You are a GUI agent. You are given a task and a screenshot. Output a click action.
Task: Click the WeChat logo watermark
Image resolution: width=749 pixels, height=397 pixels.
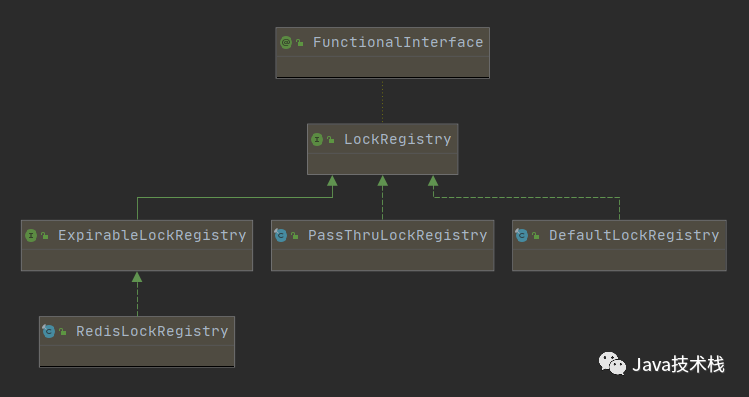[612, 364]
